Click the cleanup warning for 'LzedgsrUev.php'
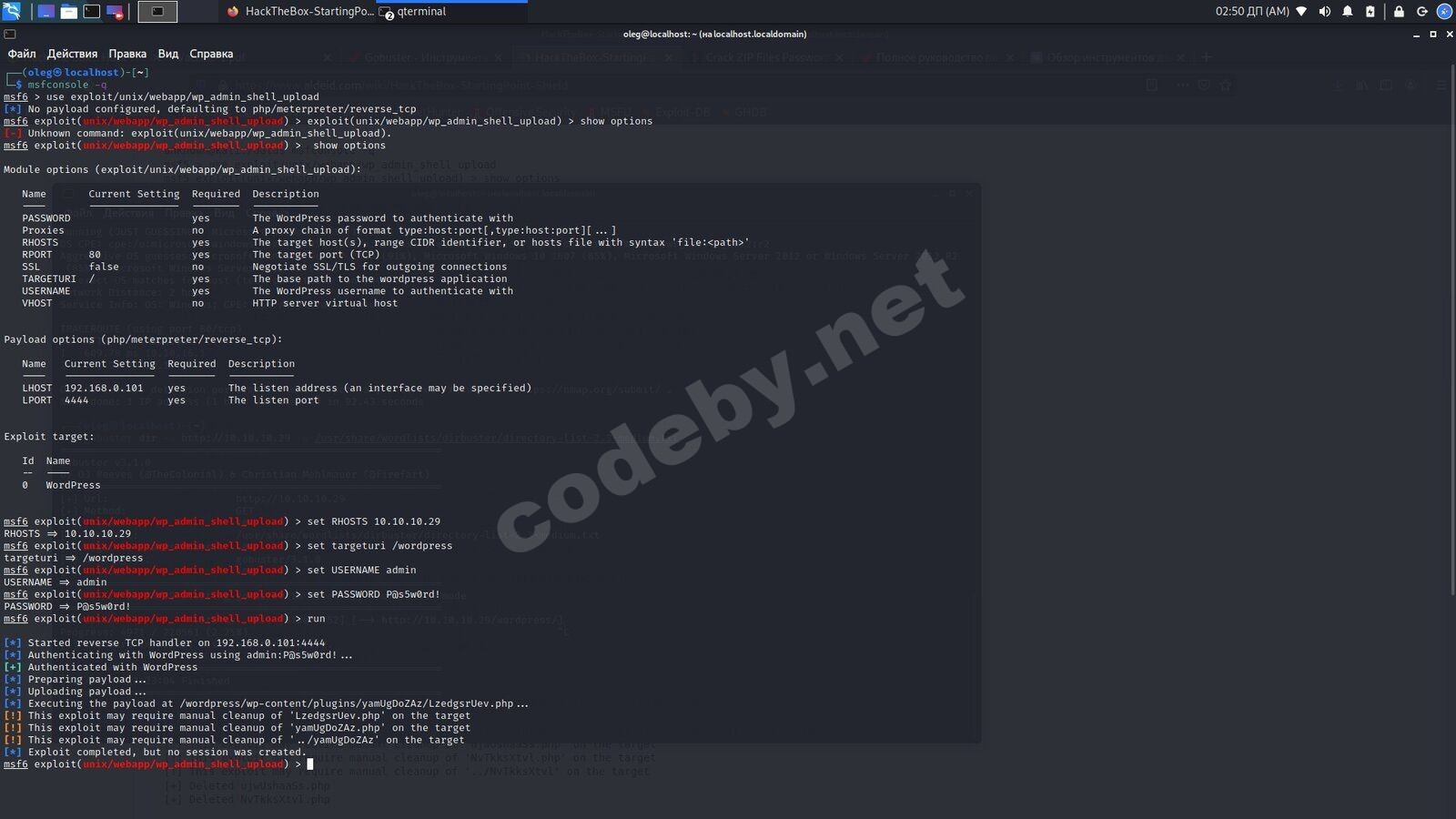Viewport: 1456px width, 819px height. coord(238,715)
